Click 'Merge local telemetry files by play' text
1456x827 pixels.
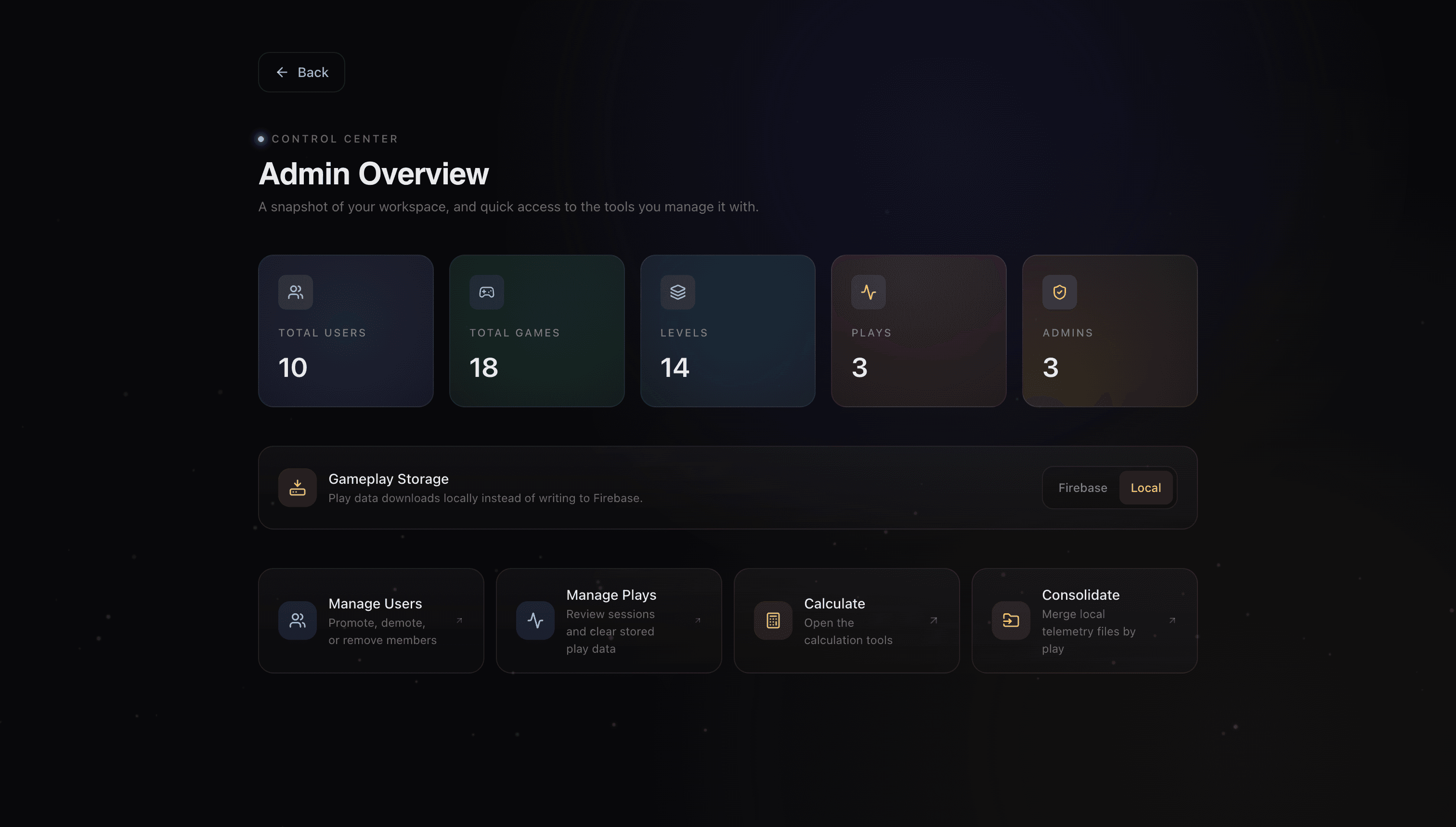coord(1089,631)
